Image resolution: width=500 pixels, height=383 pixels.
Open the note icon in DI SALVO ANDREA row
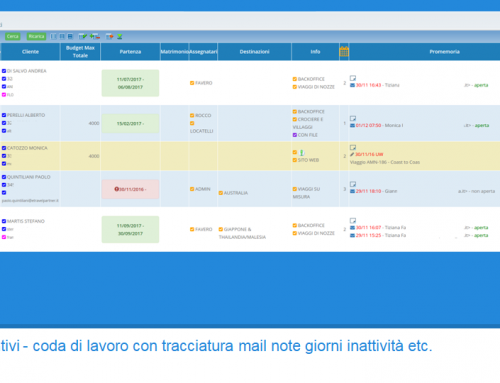coord(353,78)
